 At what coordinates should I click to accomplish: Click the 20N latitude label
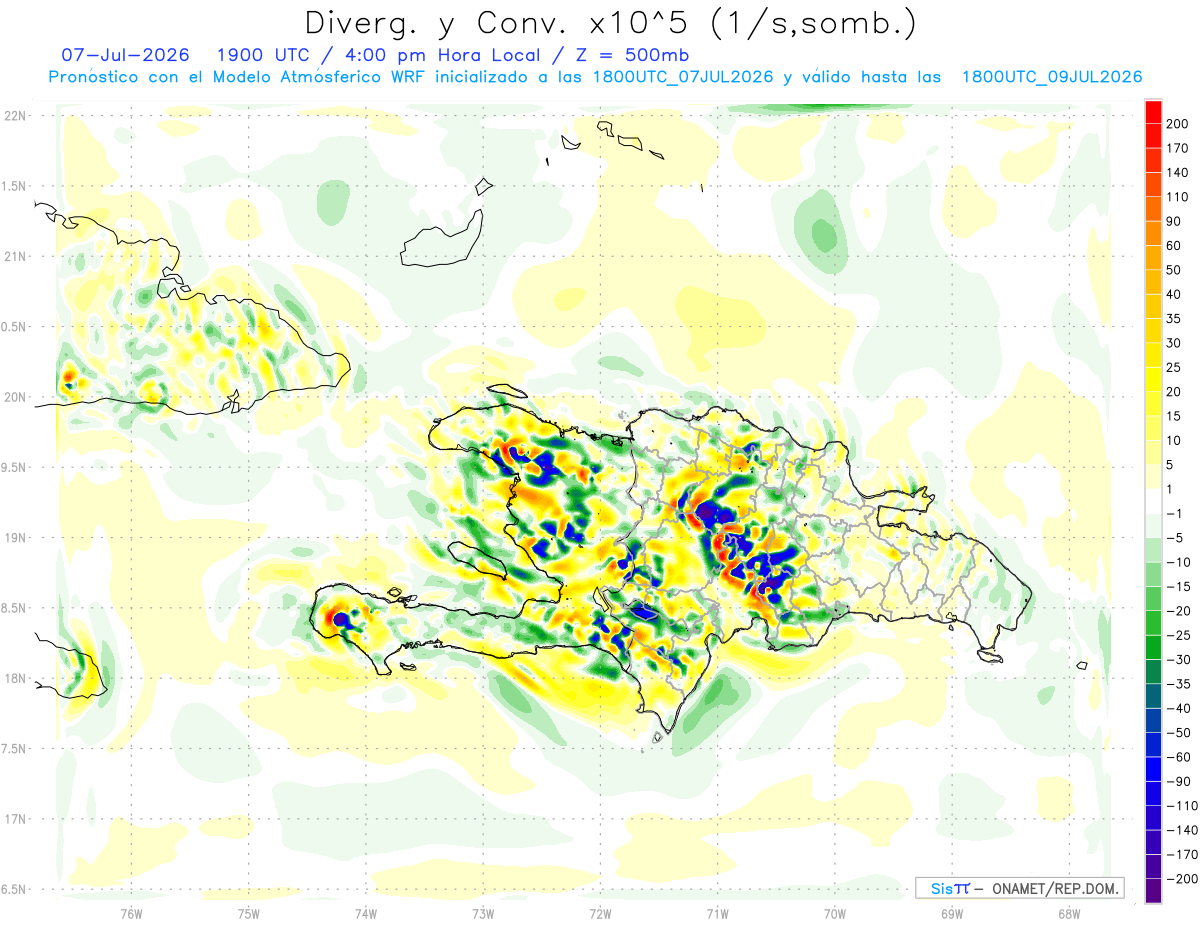[x=14, y=397]
